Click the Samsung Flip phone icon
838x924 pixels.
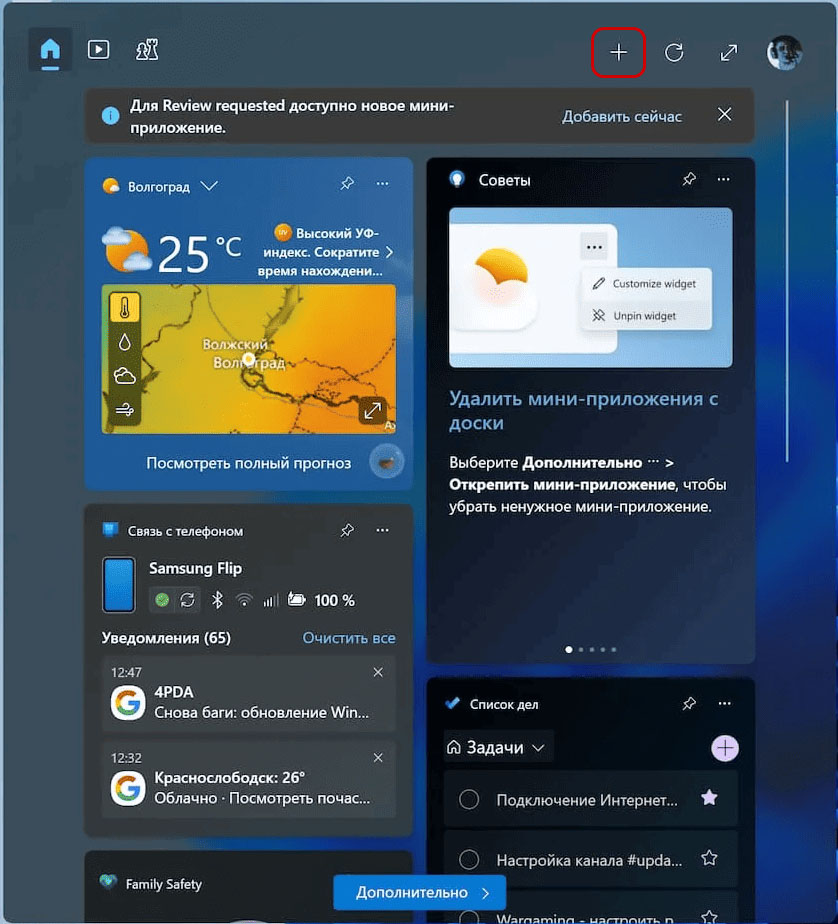pyautogui.click(x=119, y=585)
